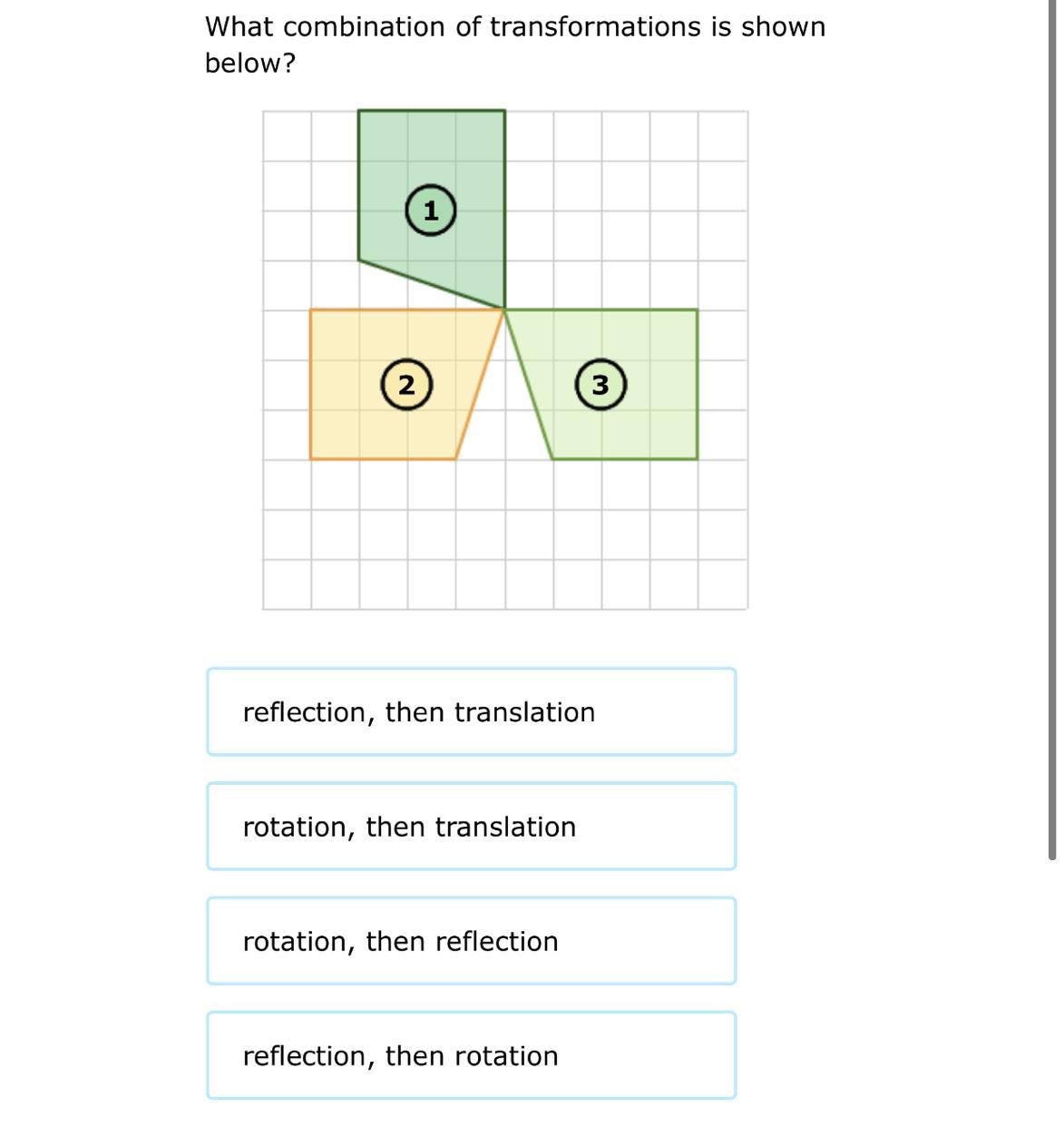Click the slanted green edge of shape 3

click(x=529, y=384)
